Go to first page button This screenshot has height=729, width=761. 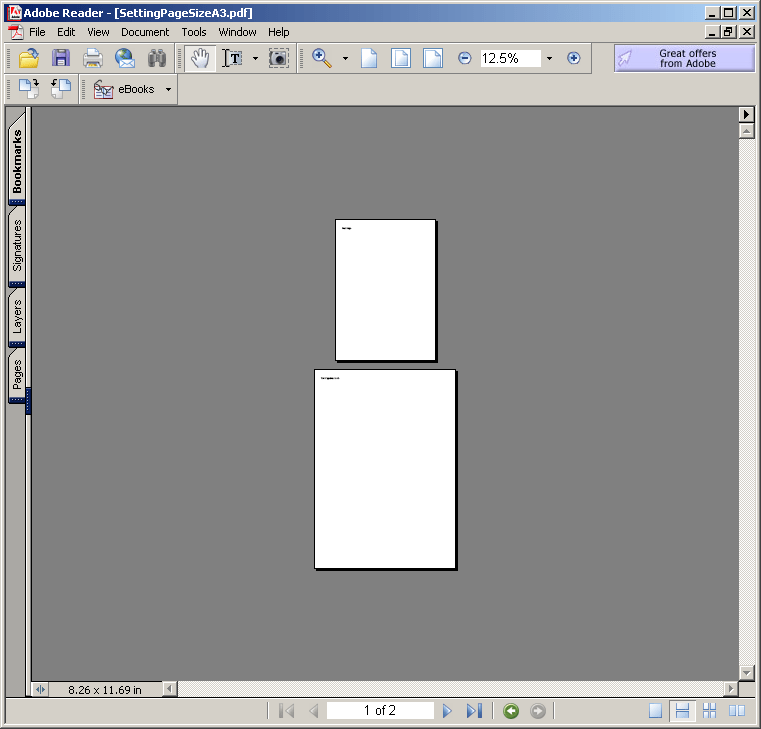(286, 711)
